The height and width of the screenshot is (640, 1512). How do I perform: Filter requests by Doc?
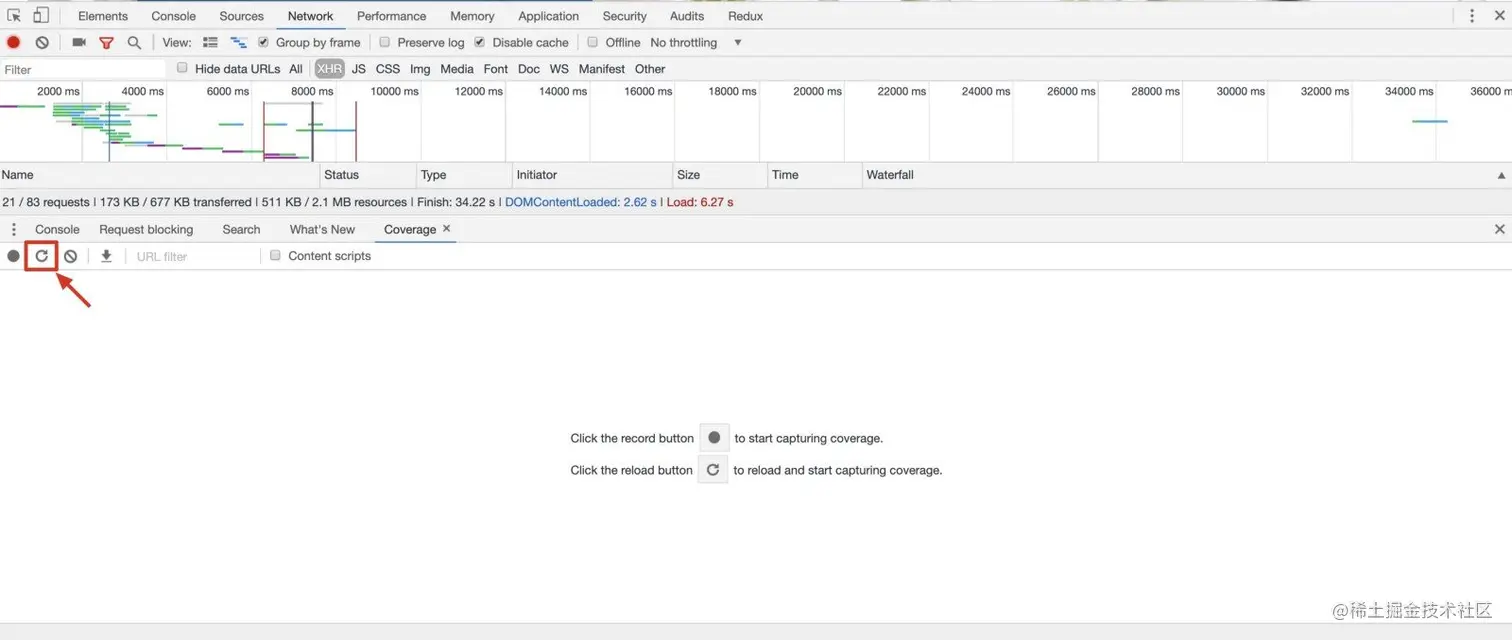coord(529,69)
